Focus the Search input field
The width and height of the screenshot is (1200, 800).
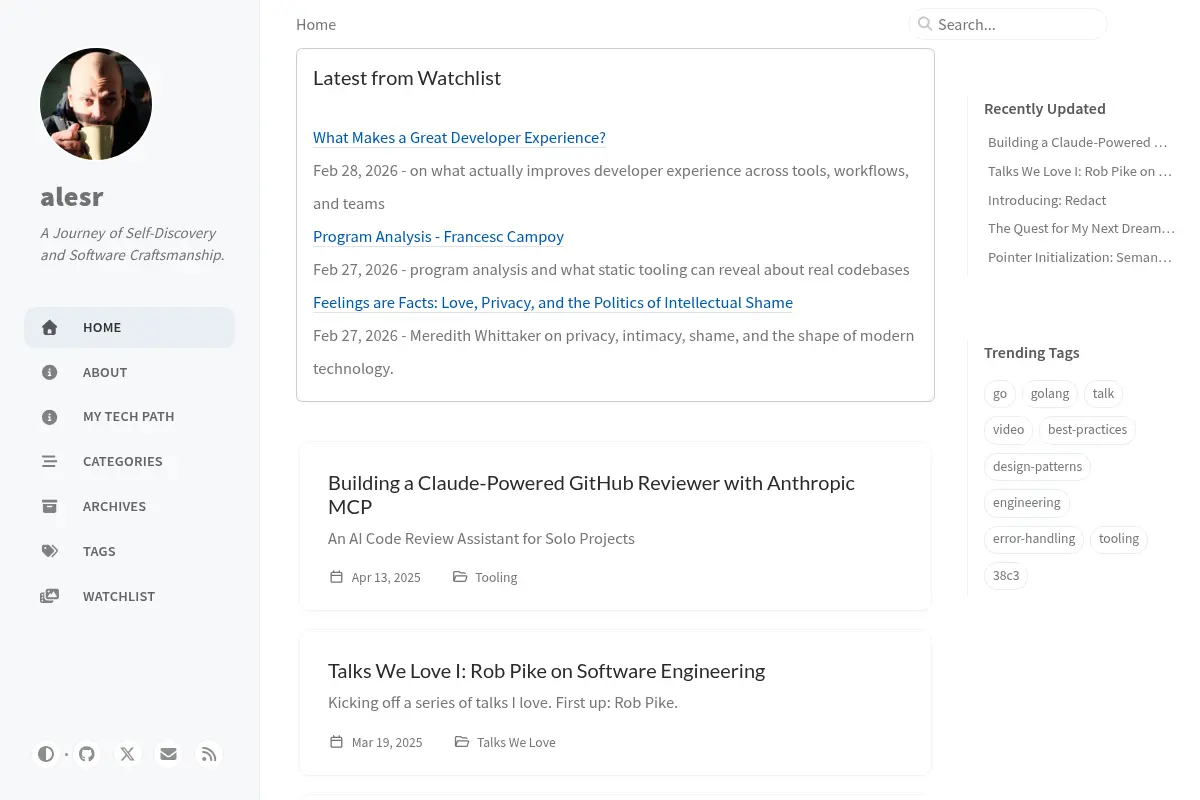pyautogui.click(x=1008, y=24)
